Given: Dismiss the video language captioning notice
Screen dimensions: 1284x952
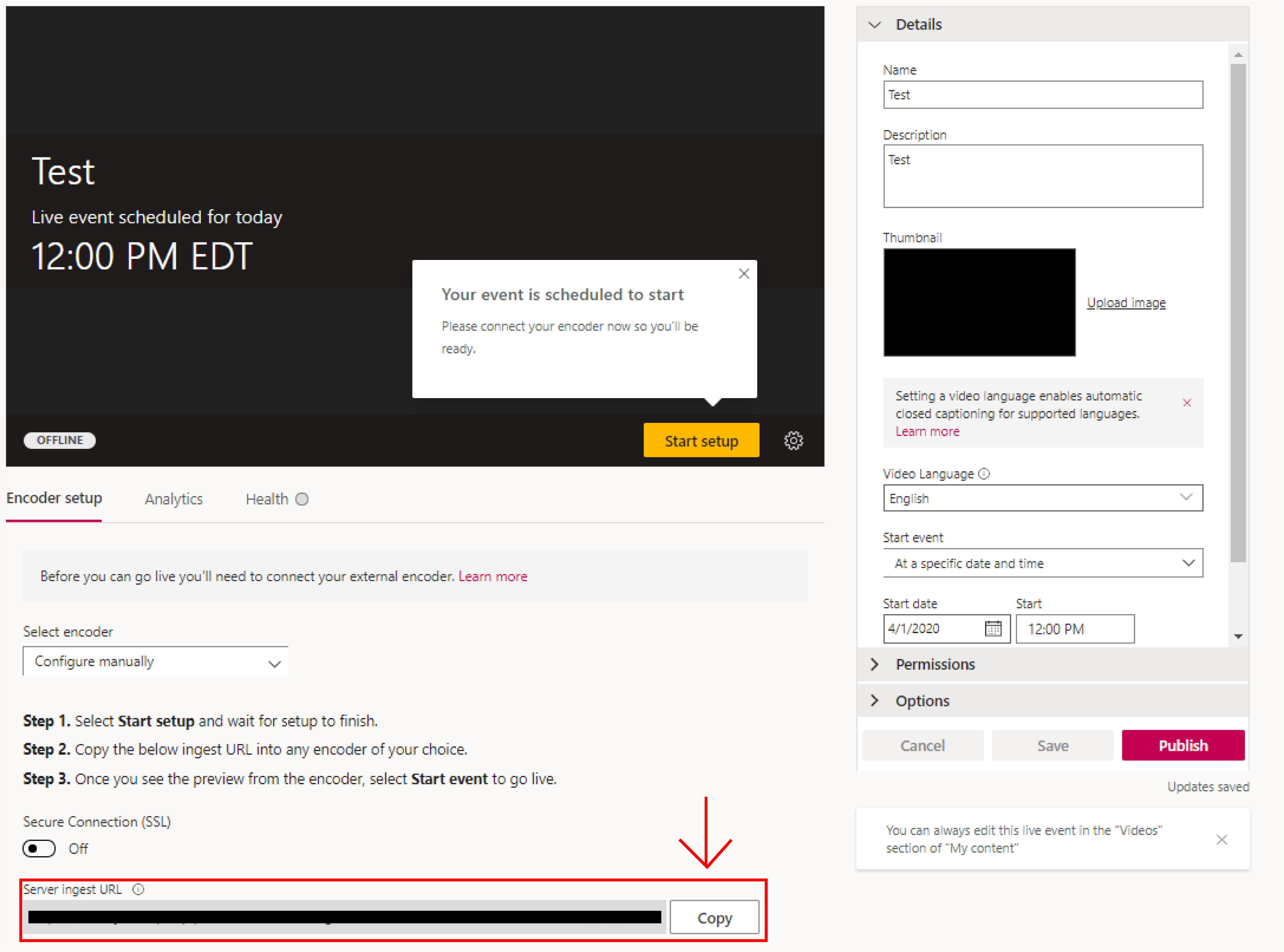Looking at the screenshot, I should 1187,403.
